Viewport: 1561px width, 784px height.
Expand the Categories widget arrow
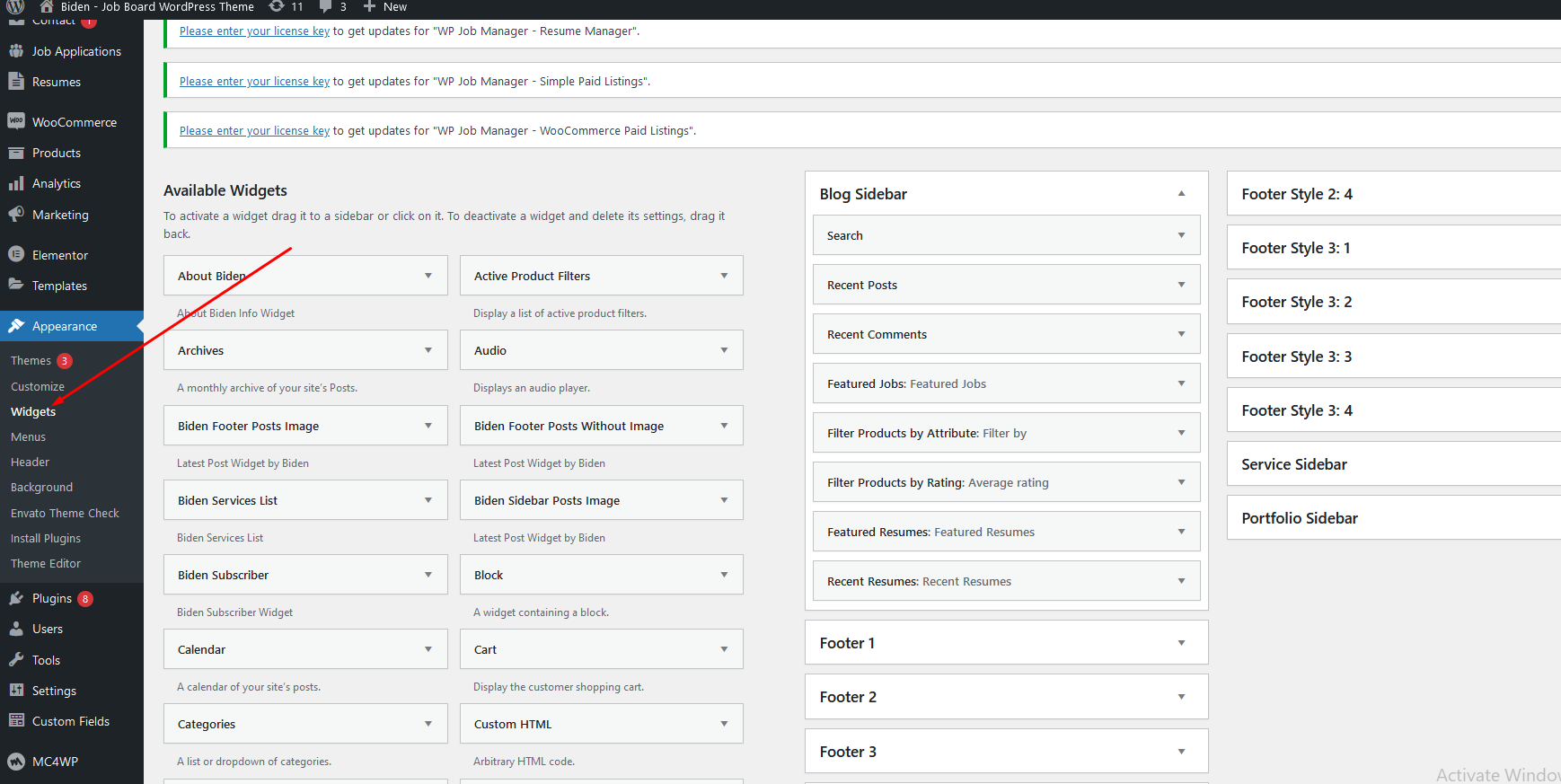(428, 724)
